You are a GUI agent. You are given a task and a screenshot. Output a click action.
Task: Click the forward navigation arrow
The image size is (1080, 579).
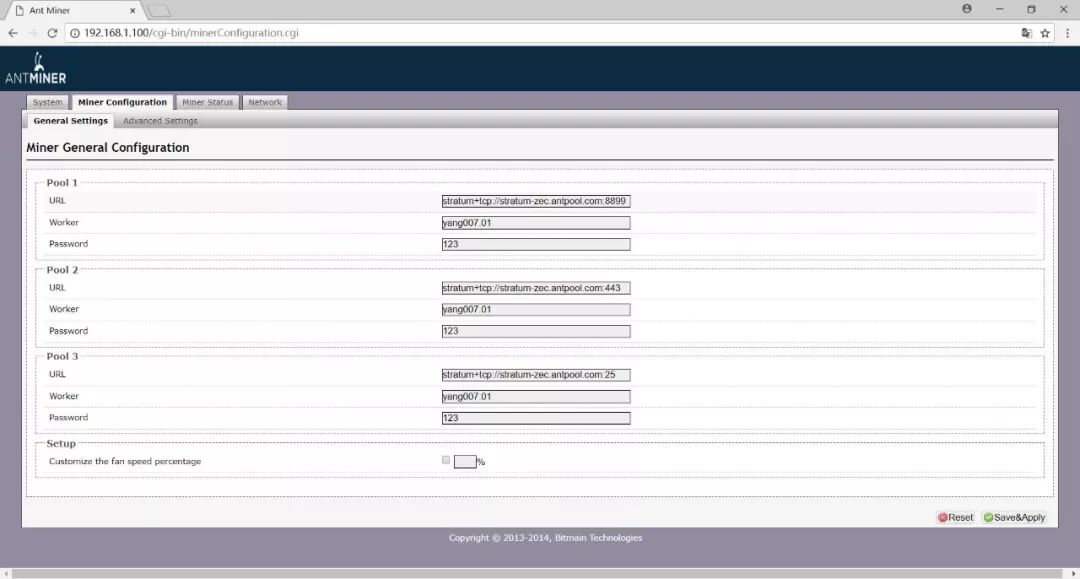tap(32, 33)
